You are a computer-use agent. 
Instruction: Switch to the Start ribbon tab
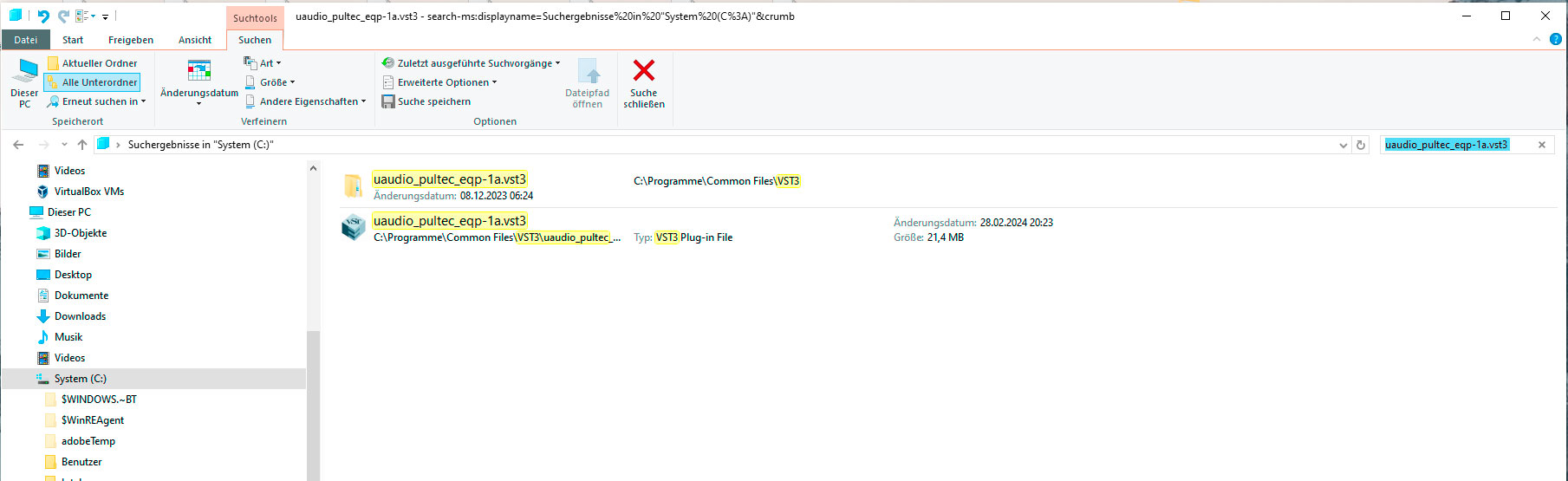pos(73,40)
